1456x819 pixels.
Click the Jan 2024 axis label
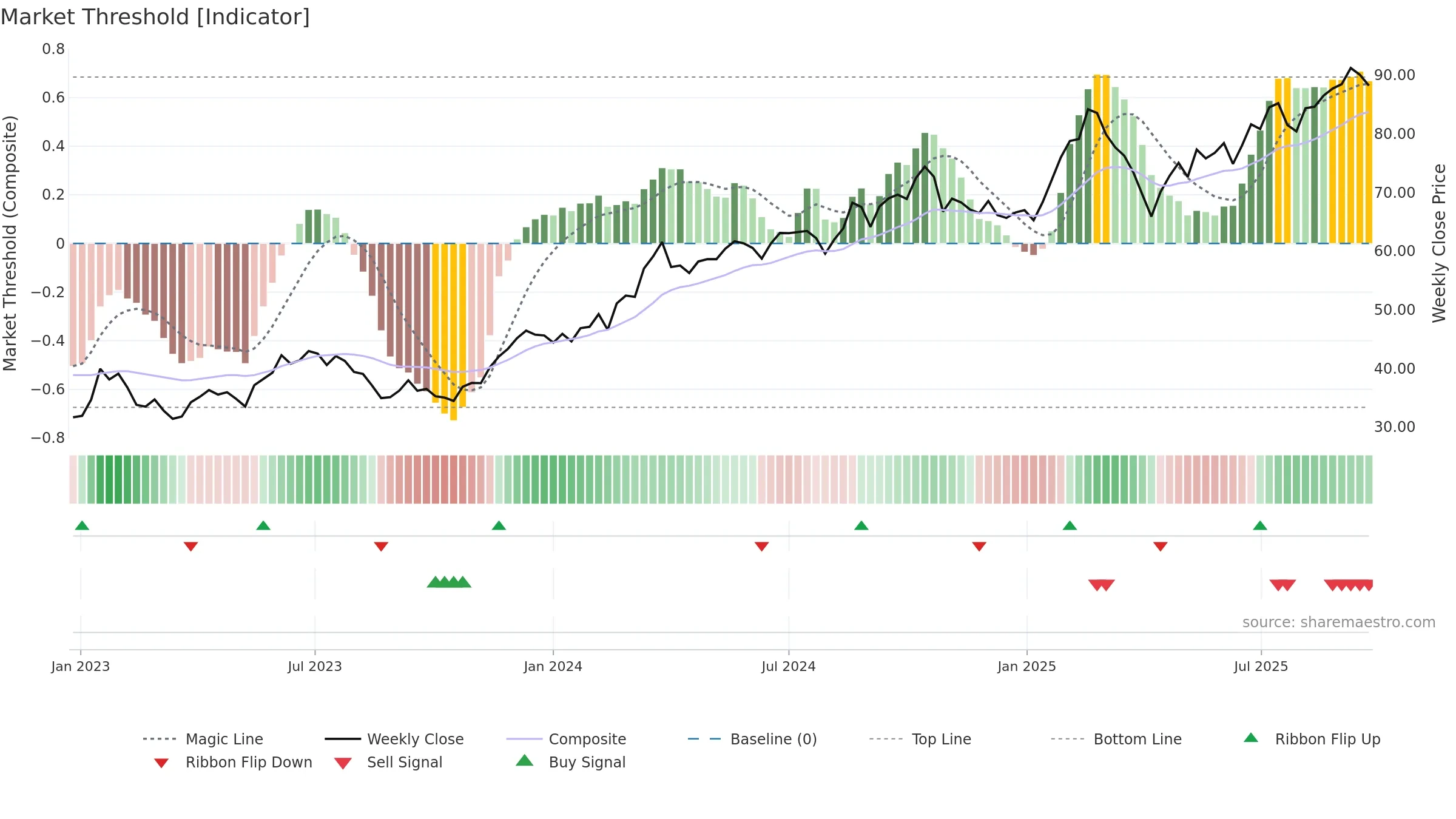pos(553,666)
